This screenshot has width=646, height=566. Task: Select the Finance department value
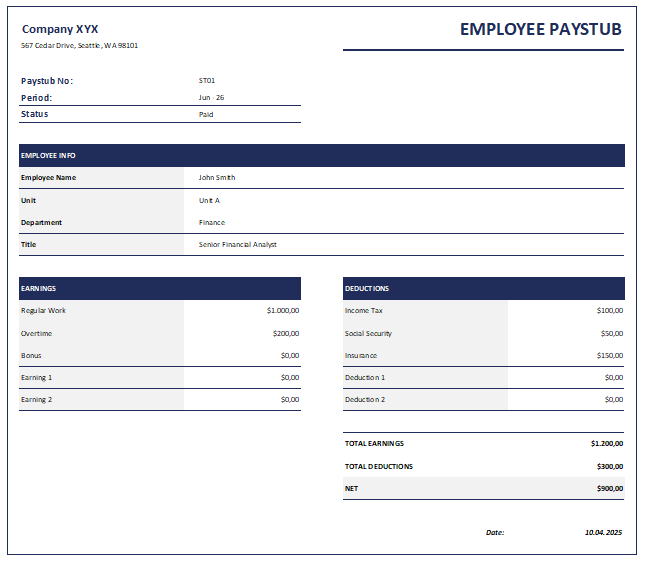pos(212,222)
